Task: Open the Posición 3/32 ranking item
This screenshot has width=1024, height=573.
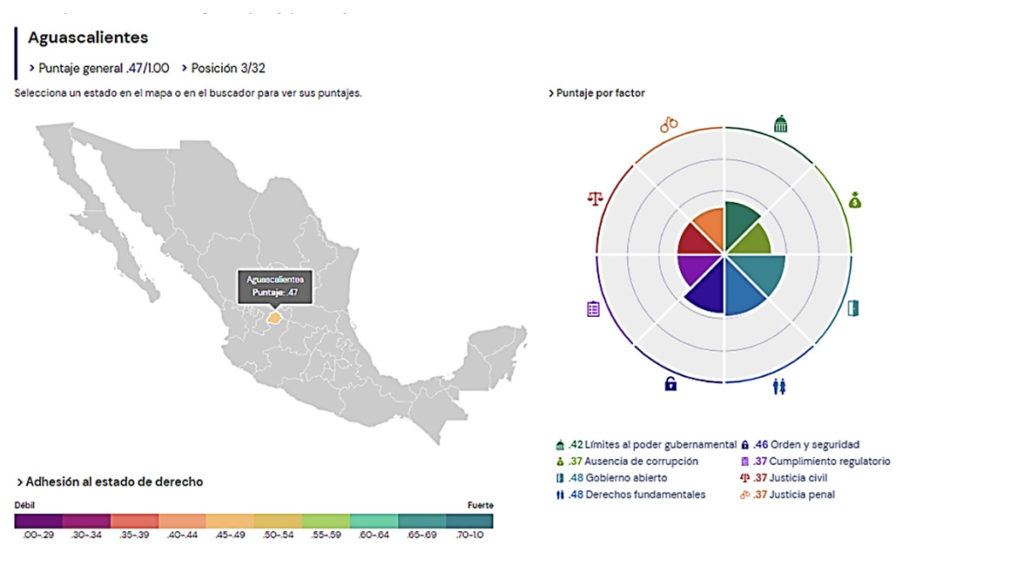Action: 222,68
